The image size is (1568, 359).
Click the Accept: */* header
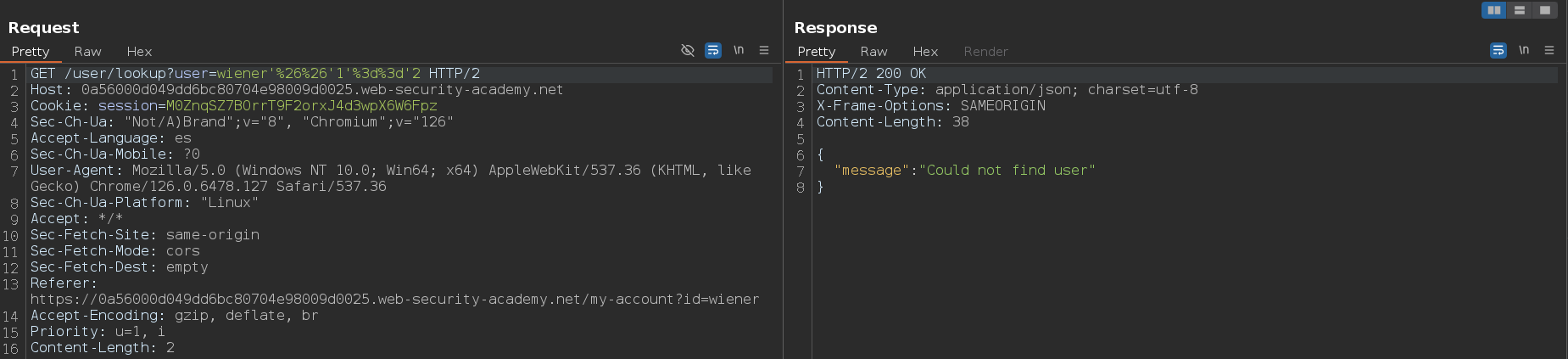tap(77, 219)
